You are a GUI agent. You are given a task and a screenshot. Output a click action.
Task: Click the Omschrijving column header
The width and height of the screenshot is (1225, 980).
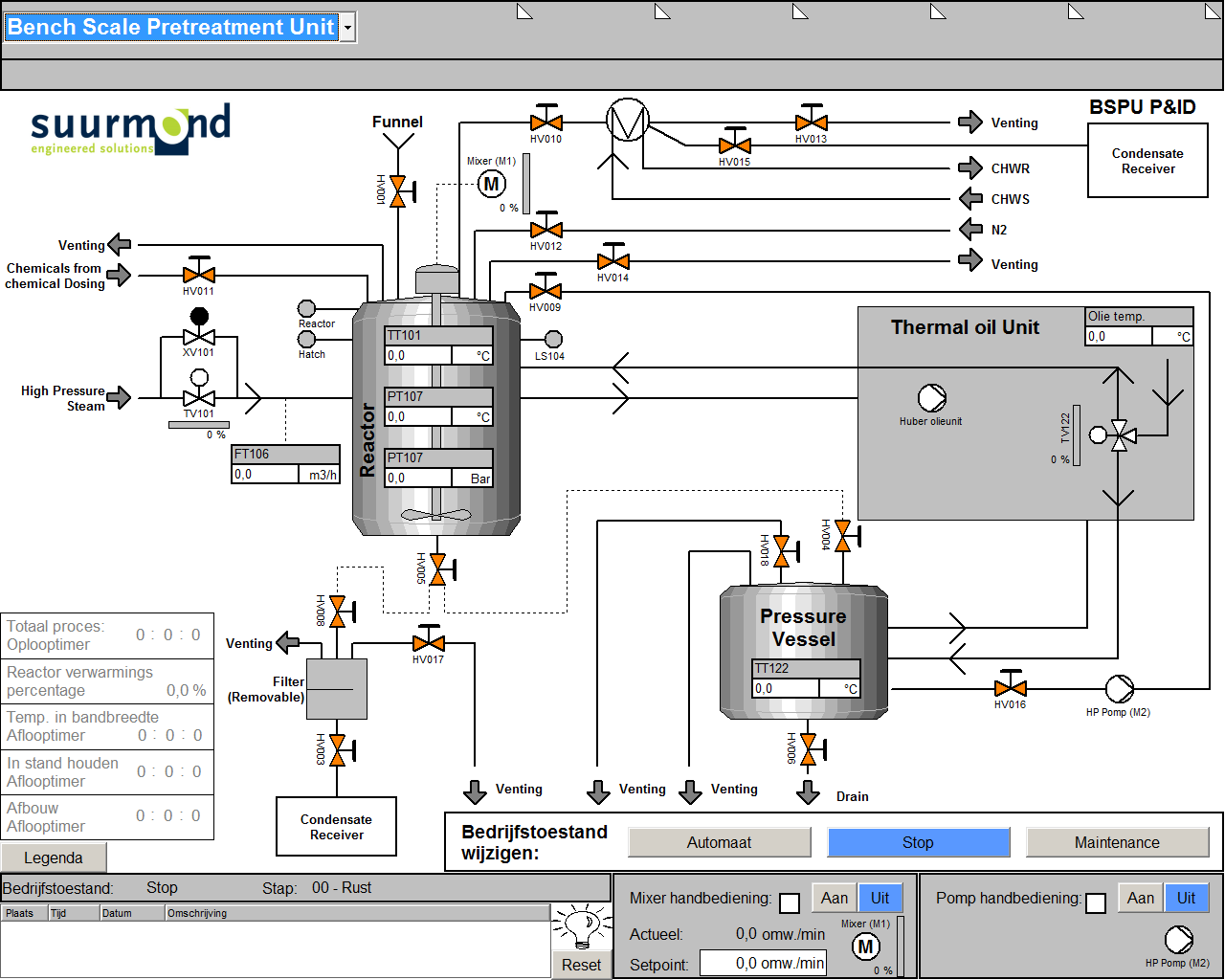click(x=358, y=913)
